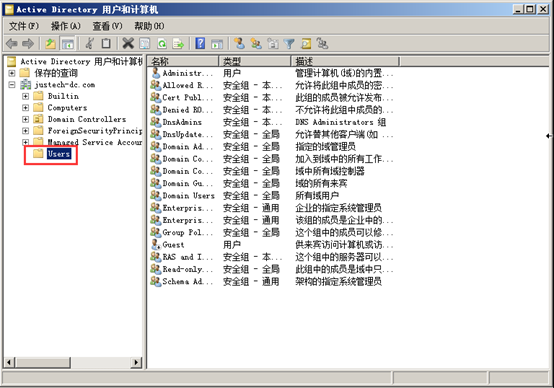554x388 pixels.
Task: Click the justech-dc.com domain icon
Action: coord(25,85)
